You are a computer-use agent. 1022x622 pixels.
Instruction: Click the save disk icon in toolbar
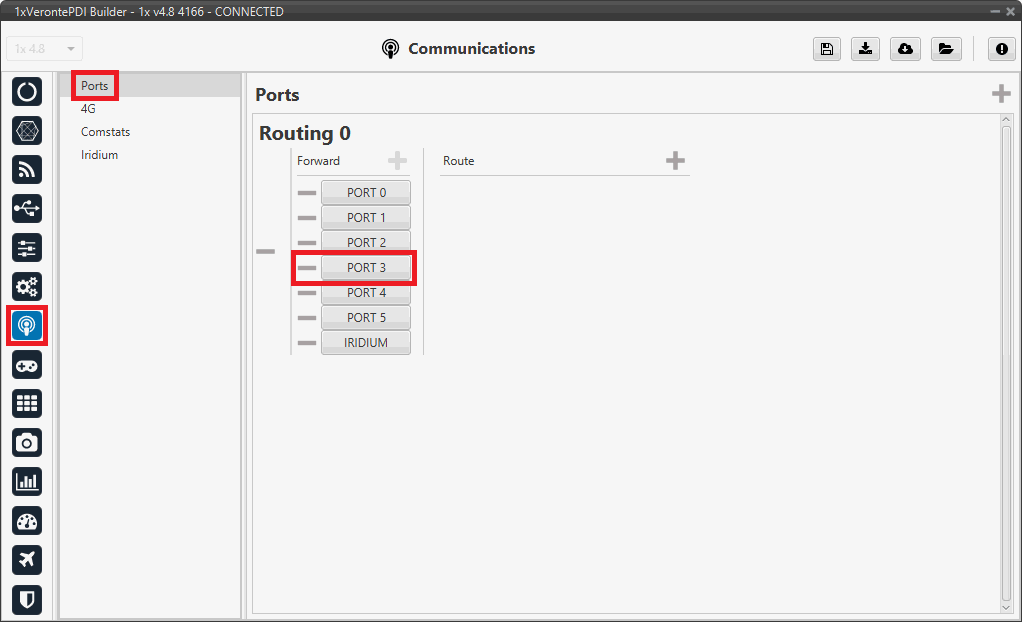(827, 49)
